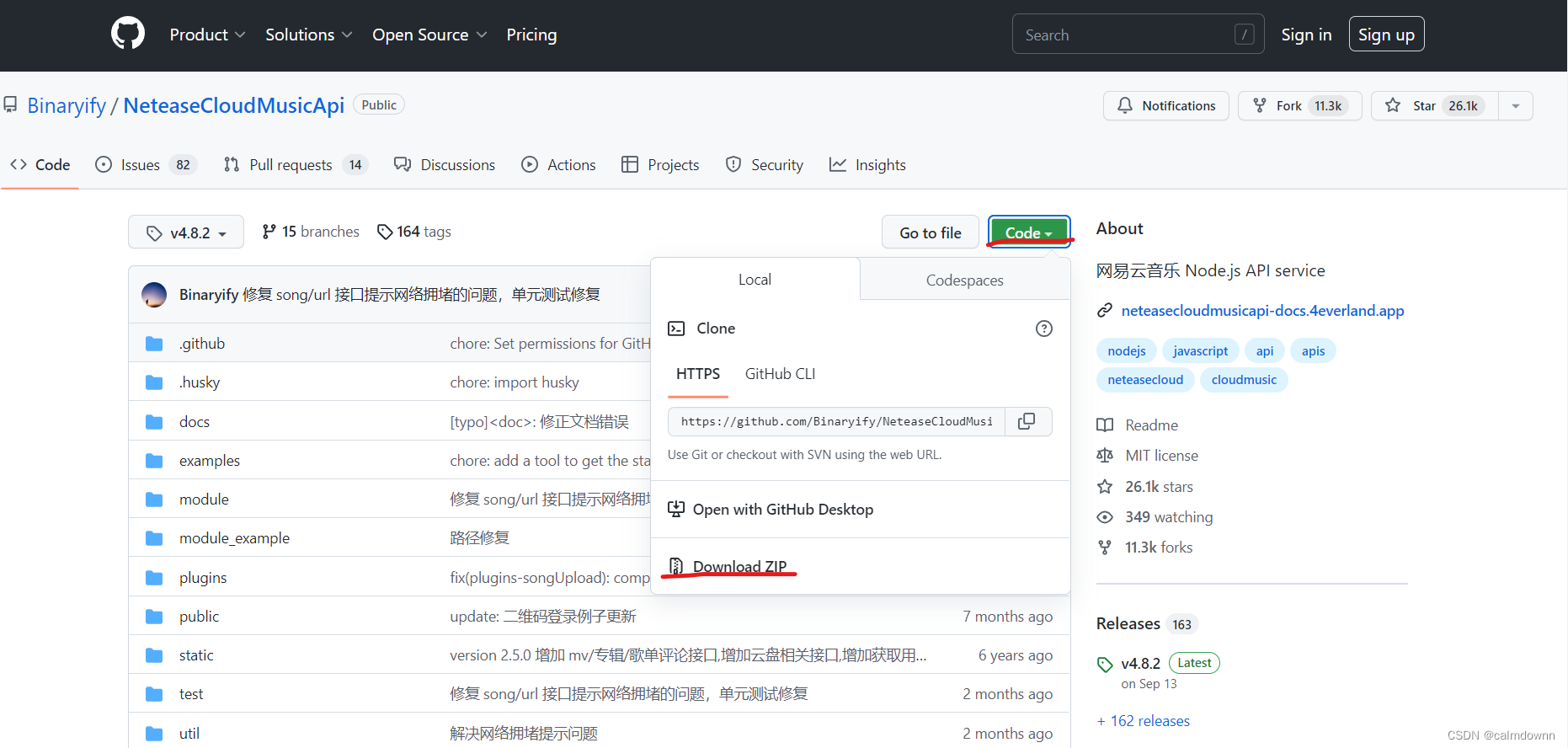Open the 162 releases link
Viewport: 1568px width, 748px height.
point(1144,721)
